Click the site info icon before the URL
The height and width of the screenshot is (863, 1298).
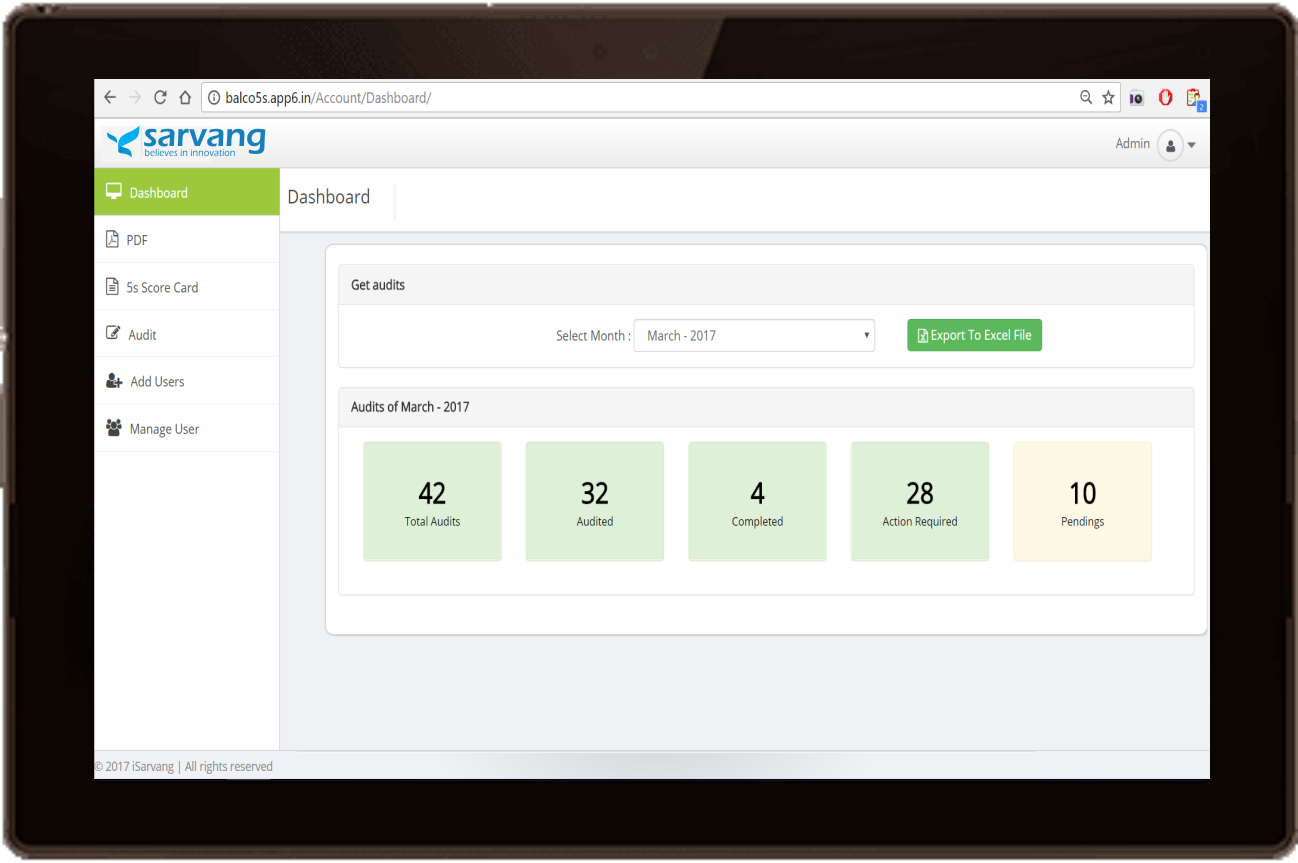pyautogui.click(x=216, y=97)
